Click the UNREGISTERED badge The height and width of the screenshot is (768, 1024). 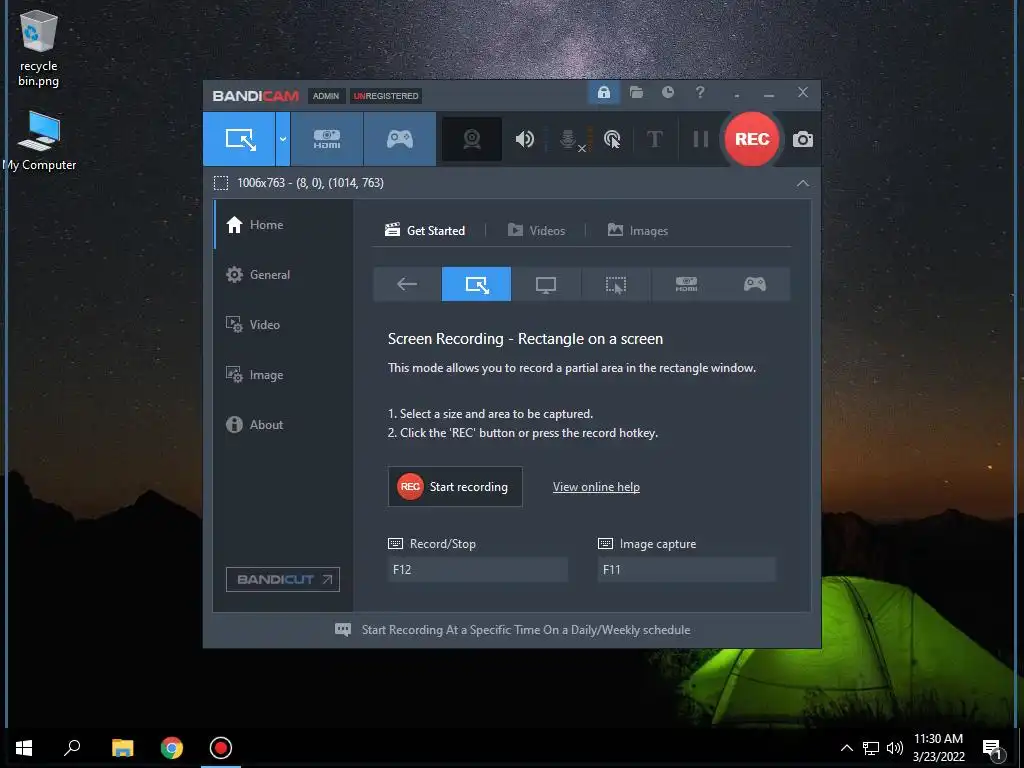[386, 96]
